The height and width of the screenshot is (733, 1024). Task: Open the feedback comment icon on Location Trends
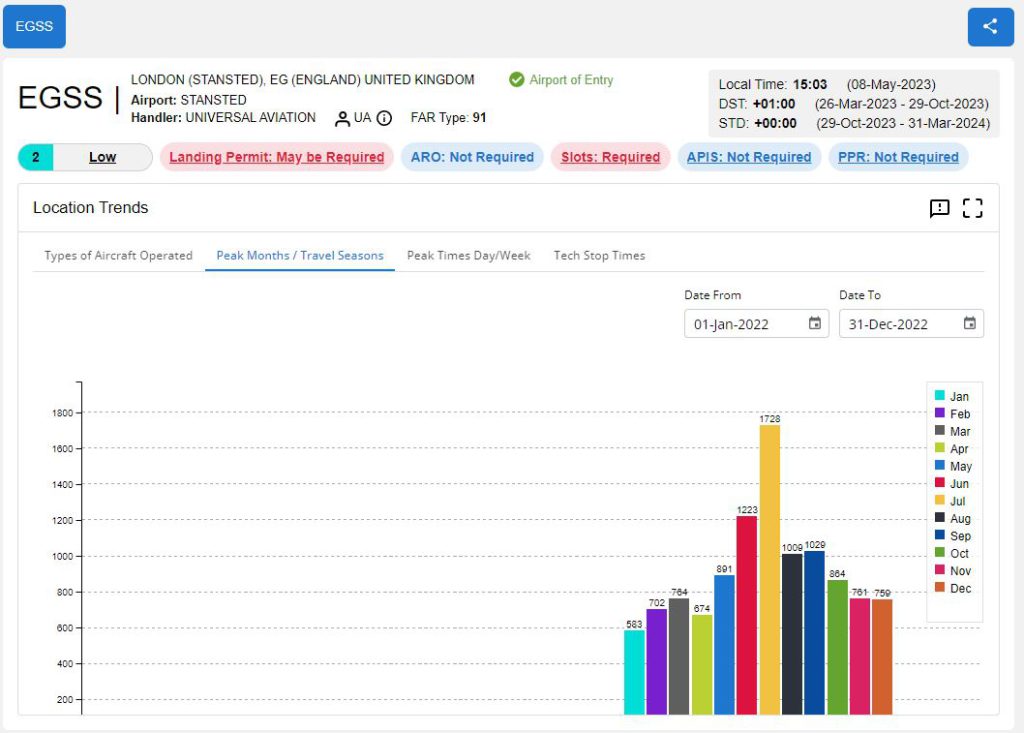coord(939,209)
